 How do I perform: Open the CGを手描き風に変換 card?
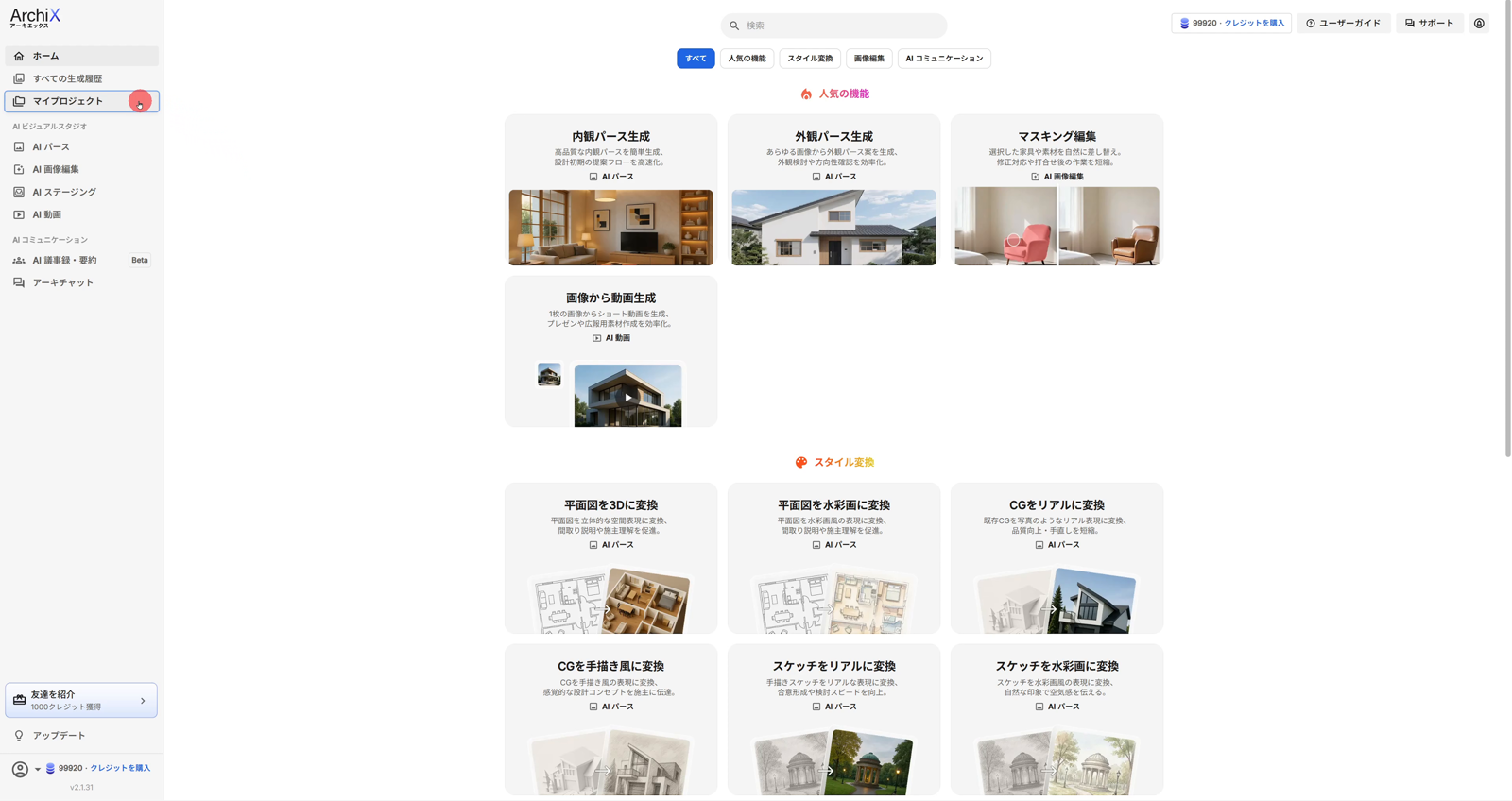pyautogui.click(x=610, y=720)
